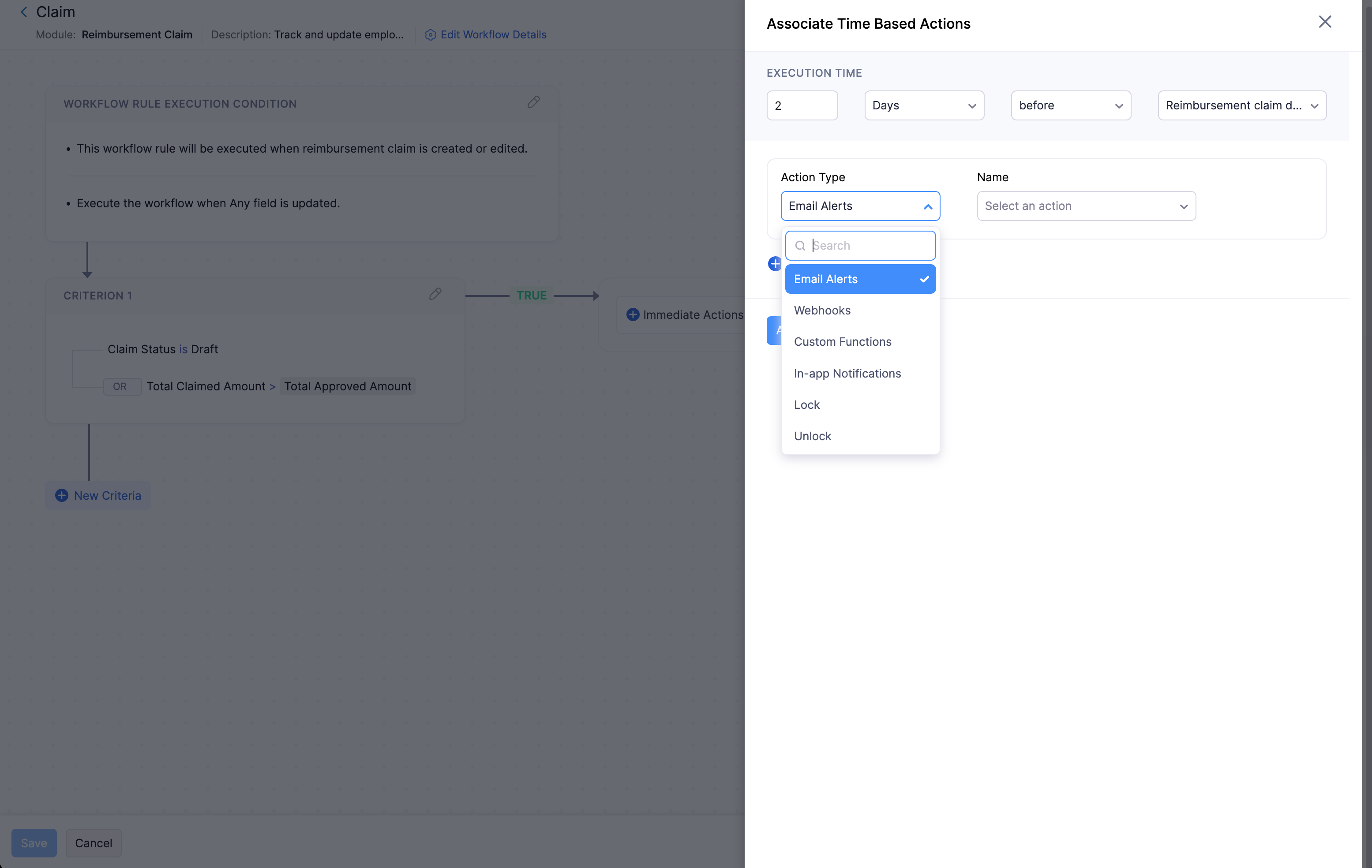Click the blue plus icon to add action

[774, 264]
